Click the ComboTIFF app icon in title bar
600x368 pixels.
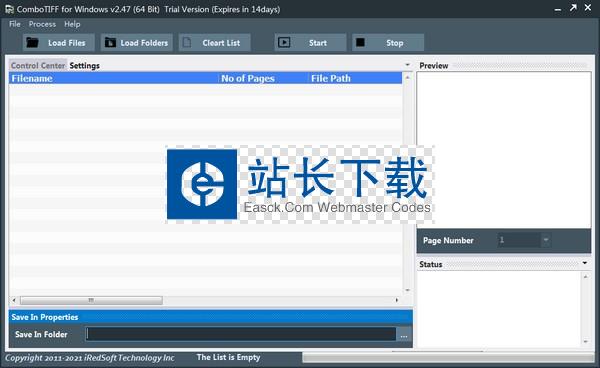9,9
